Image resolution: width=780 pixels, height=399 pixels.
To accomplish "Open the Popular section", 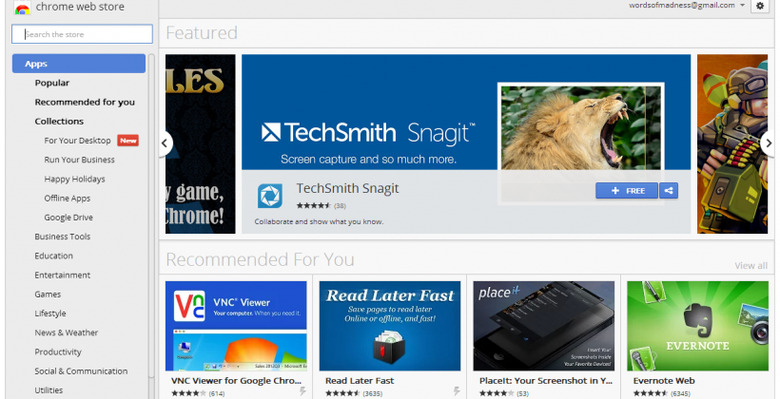I will click(x=52, y=83).
